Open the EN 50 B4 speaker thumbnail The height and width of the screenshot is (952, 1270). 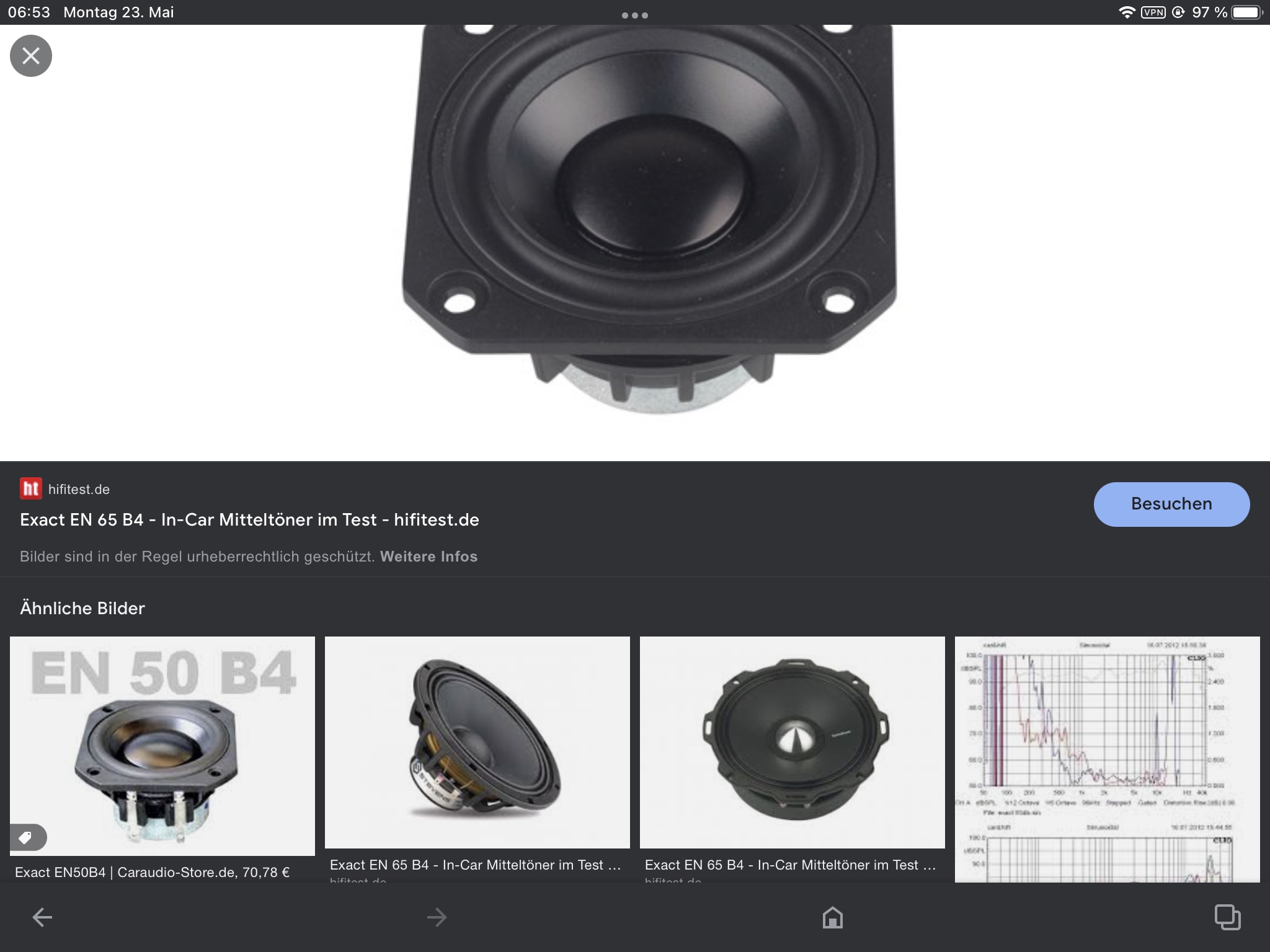[x=162, y=746]
